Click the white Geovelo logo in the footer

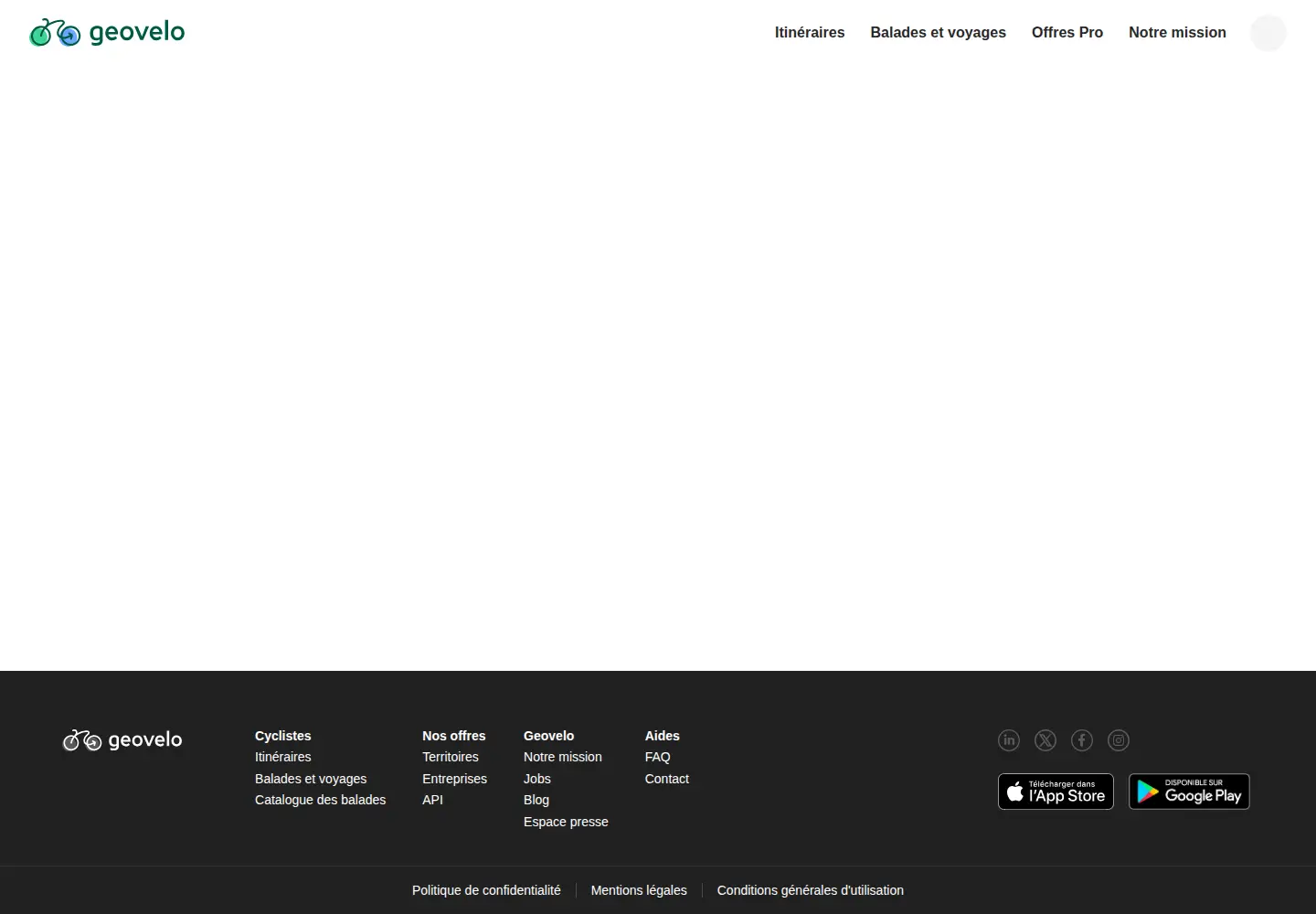click(x=122, y=740)
